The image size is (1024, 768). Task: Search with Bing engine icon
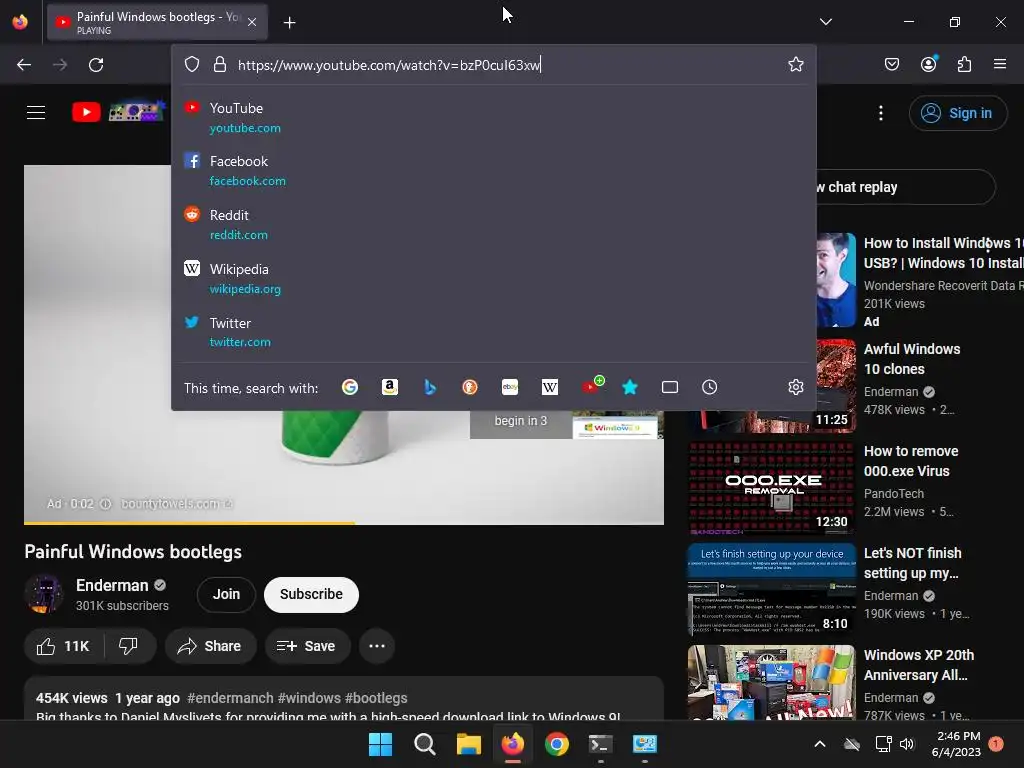430,387
